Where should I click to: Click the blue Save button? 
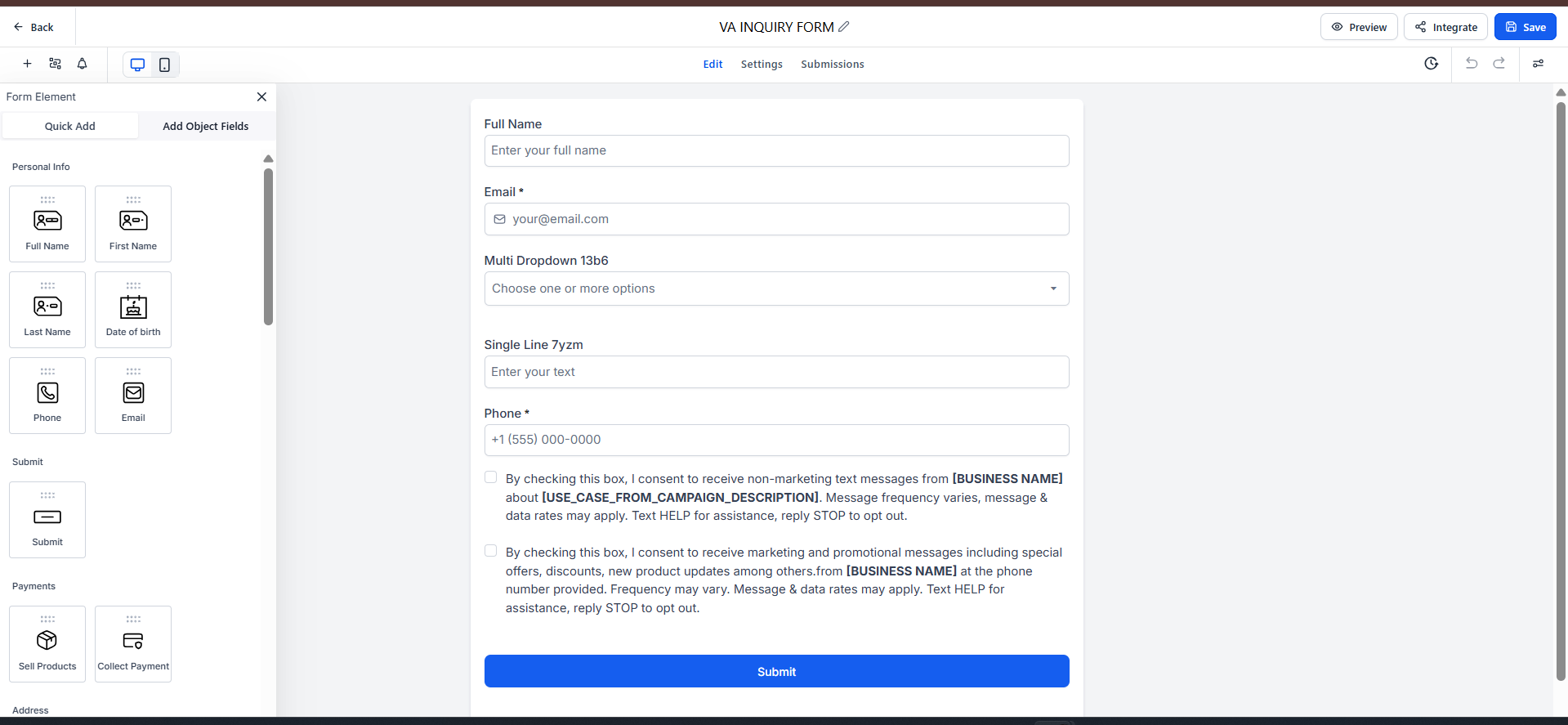click(1525, 27)
